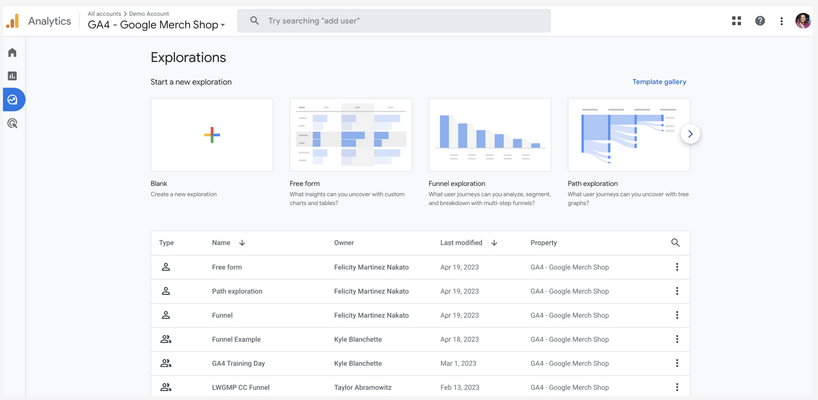Click the Feb 13, 2023 date cell
The width and height of the screenshot is (818, 400).
click(x=460, y=387)
